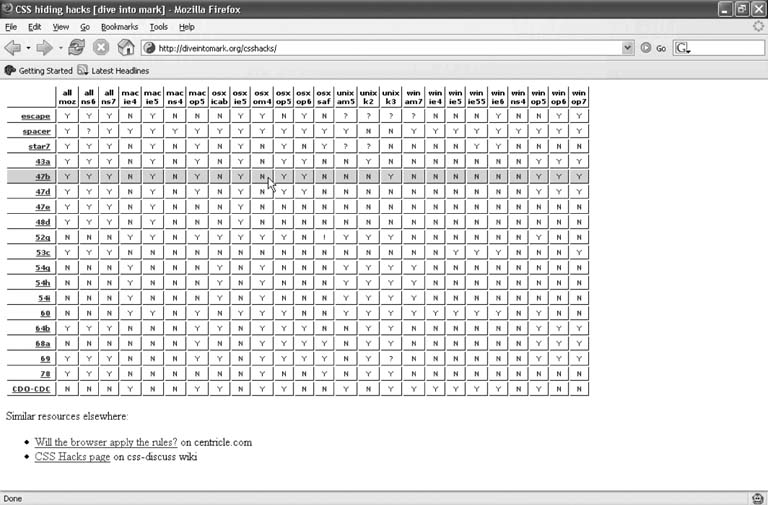The width and height of the screenshot is (768, 505).
Task: Open the Forward button history dropdown arrow
Action: pos(60,48)
